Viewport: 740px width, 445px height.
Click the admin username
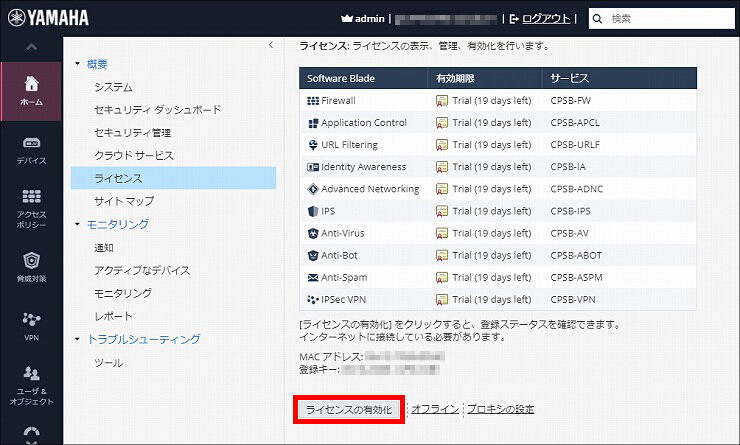370,18
